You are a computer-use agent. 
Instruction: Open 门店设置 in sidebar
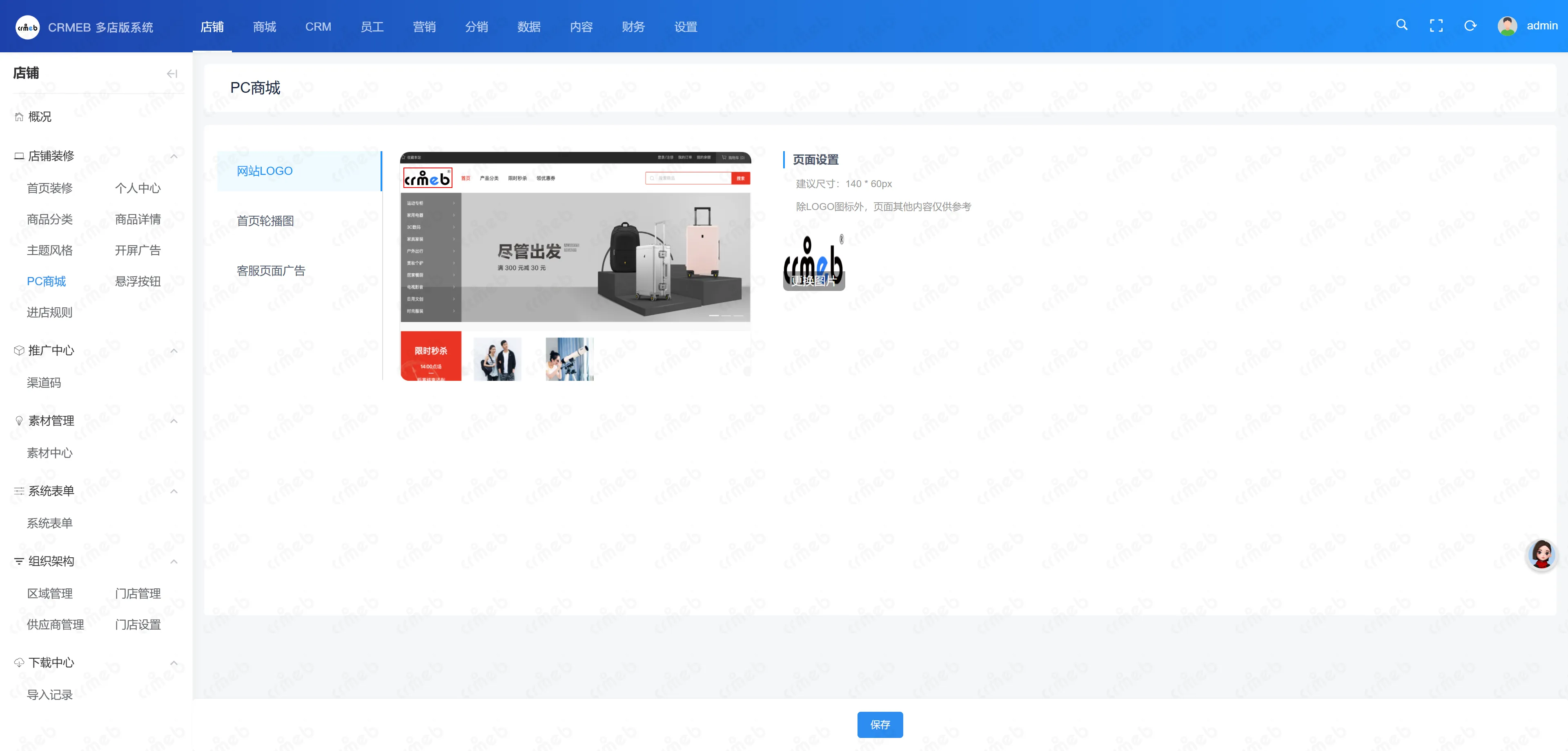coord(138,624)
